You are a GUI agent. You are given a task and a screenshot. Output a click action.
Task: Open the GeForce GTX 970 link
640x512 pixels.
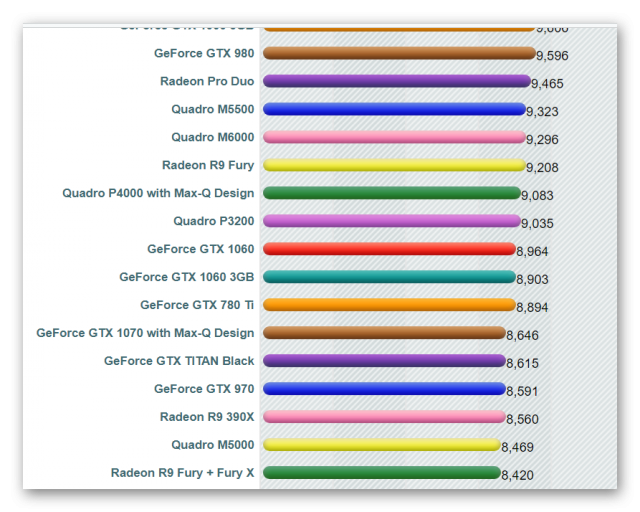point(204,389)
